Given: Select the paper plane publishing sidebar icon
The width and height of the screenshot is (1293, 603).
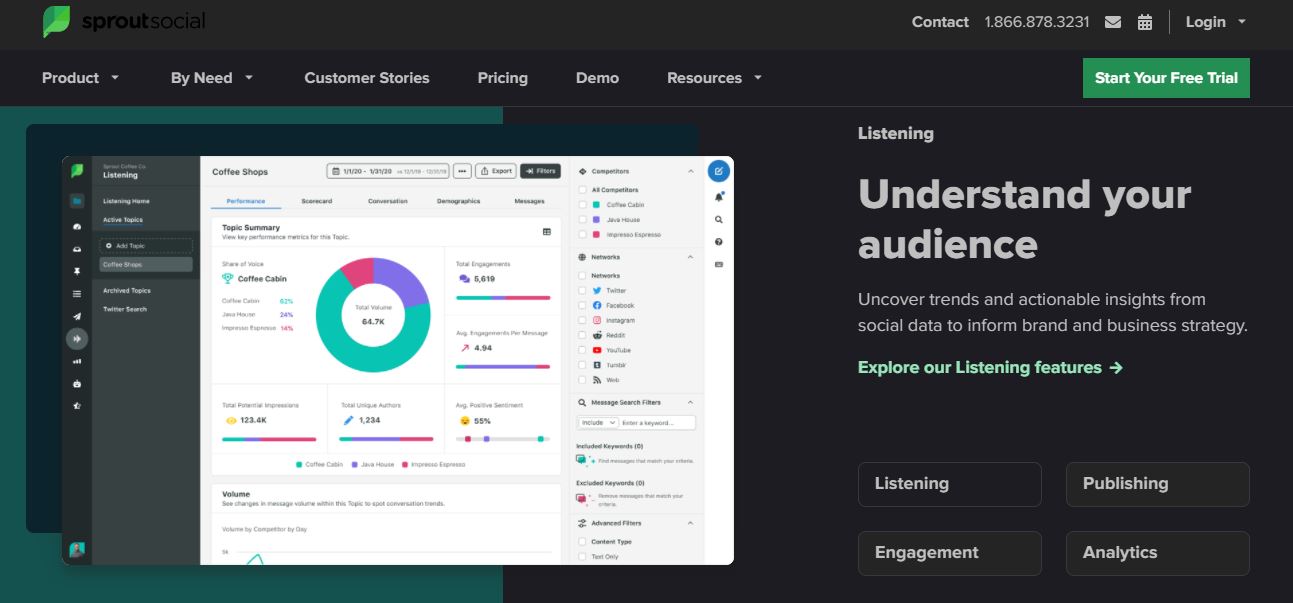Looking at the screenshot, I should (x=77, y=316).
